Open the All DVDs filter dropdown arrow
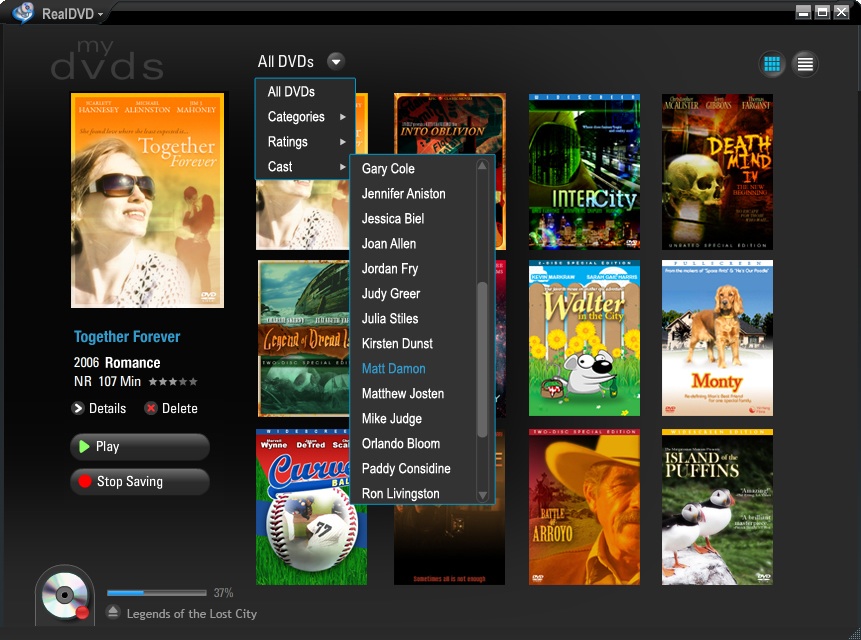 [x=336, y=61]
